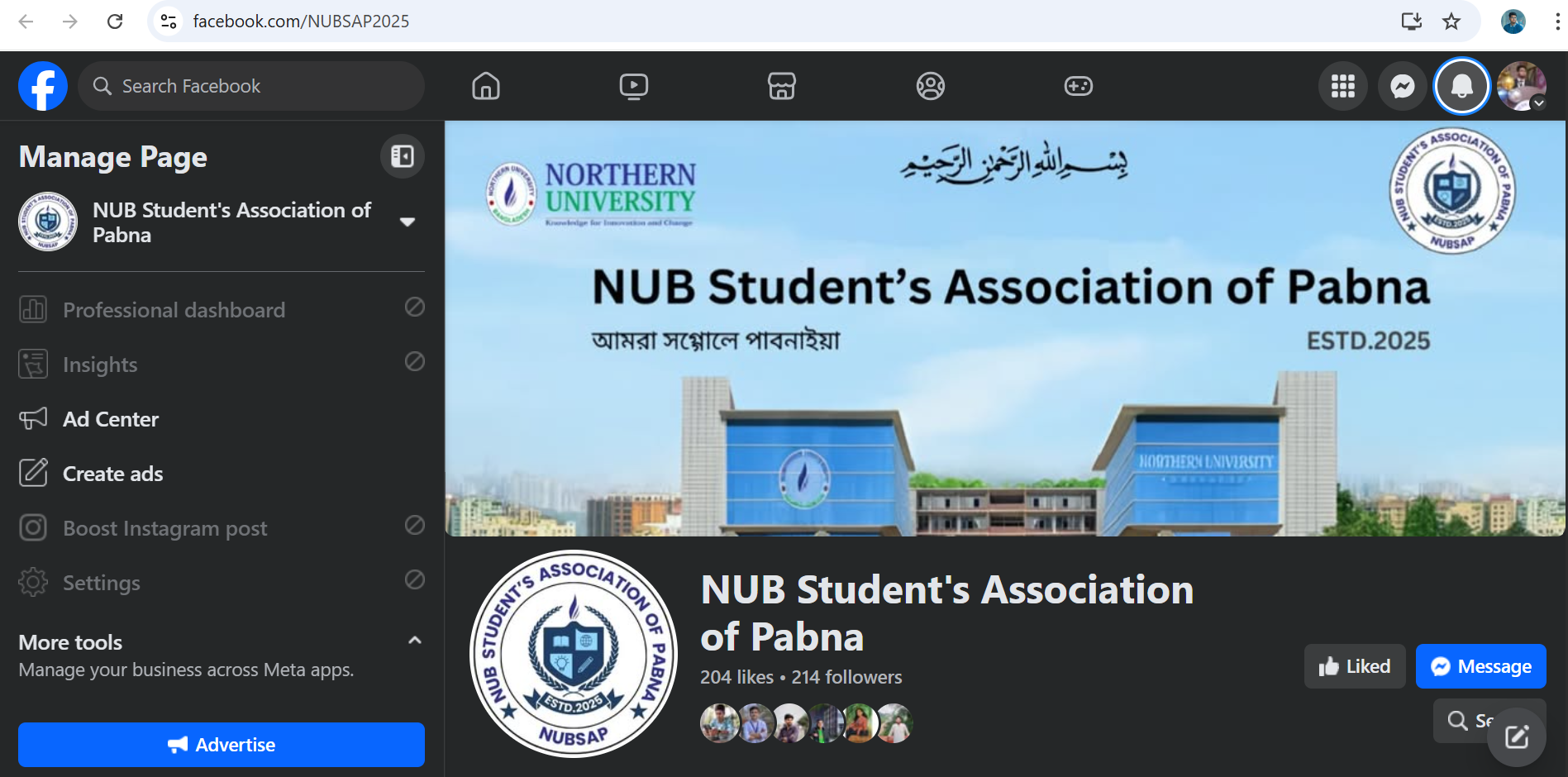Click browser back arrow
1568x777 pixels.
(x=26, y=21)
